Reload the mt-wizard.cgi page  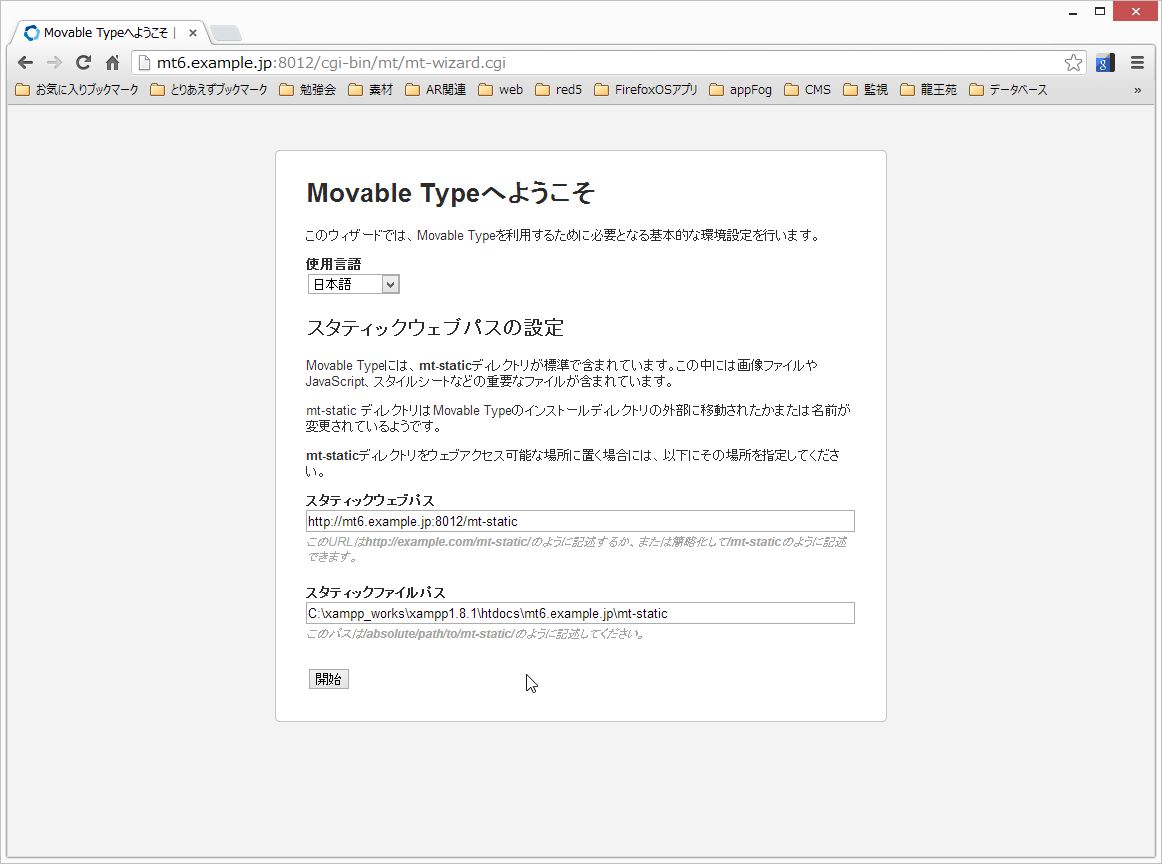pos(84,63)
